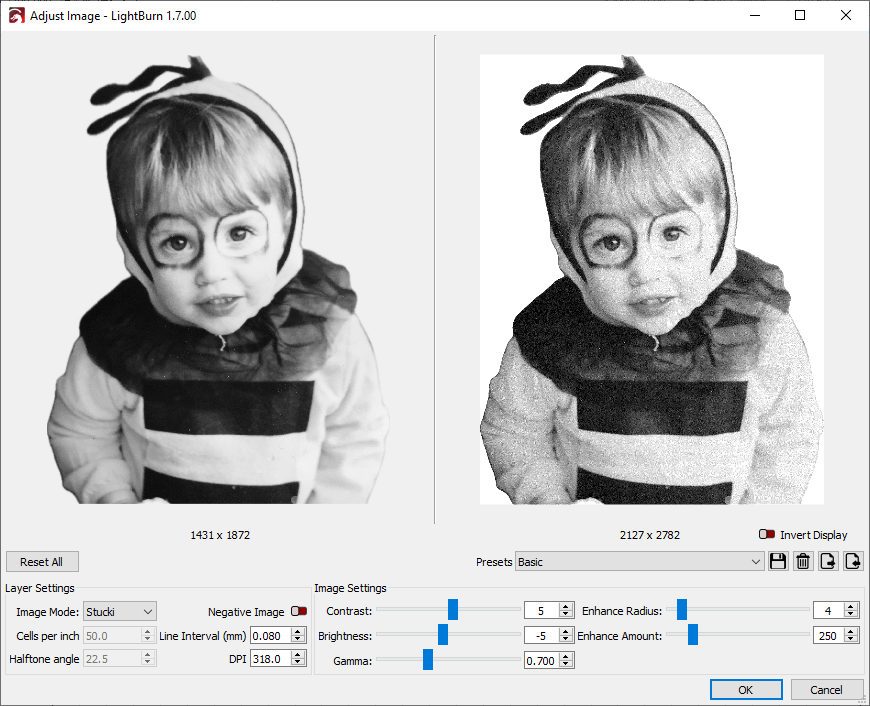Save the current preset settings
Image resolution: width=870 pixels, height=706 pixels.
(x=778, y=561)
